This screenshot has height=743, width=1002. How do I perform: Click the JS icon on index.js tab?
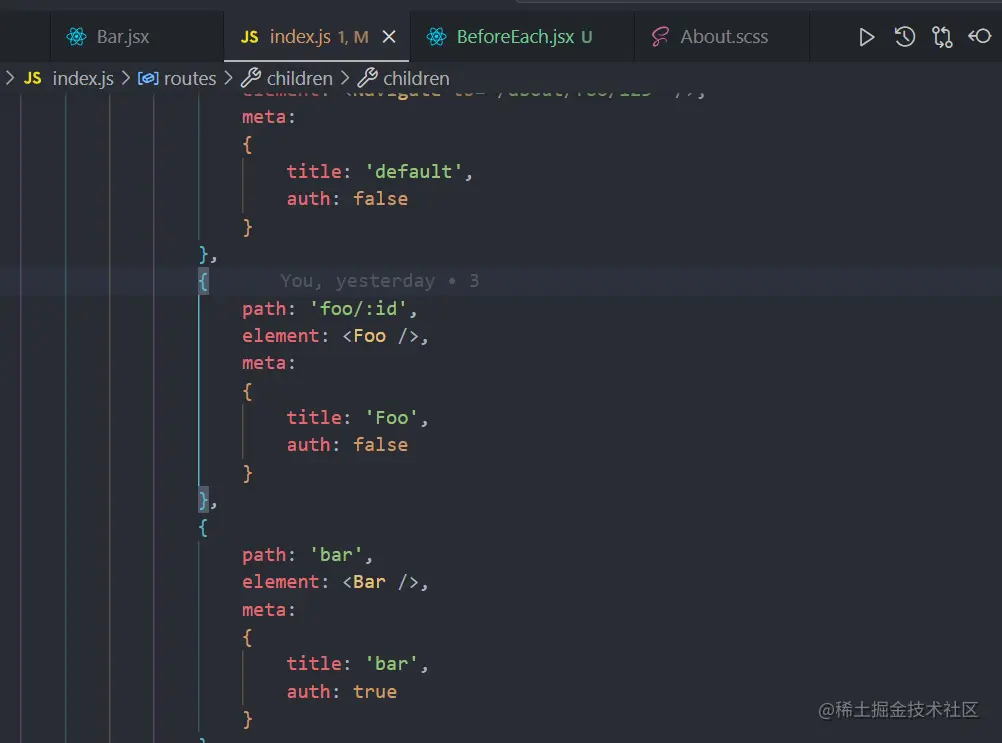click(x=249, y=37)
